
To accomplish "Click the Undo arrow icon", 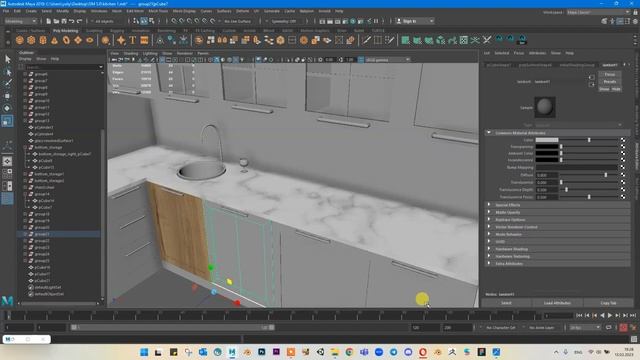I will pyautogui.click(x=72, y=21).
